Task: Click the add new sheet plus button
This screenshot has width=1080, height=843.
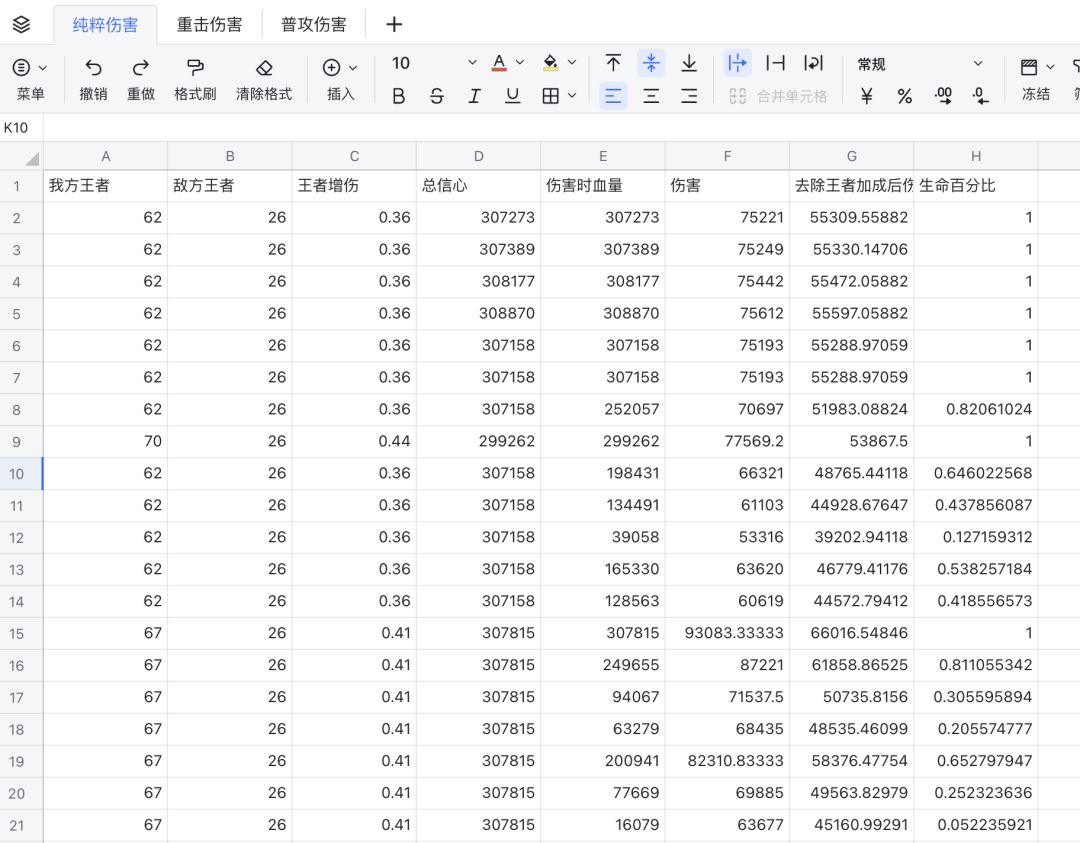Action: click(394, 25)
